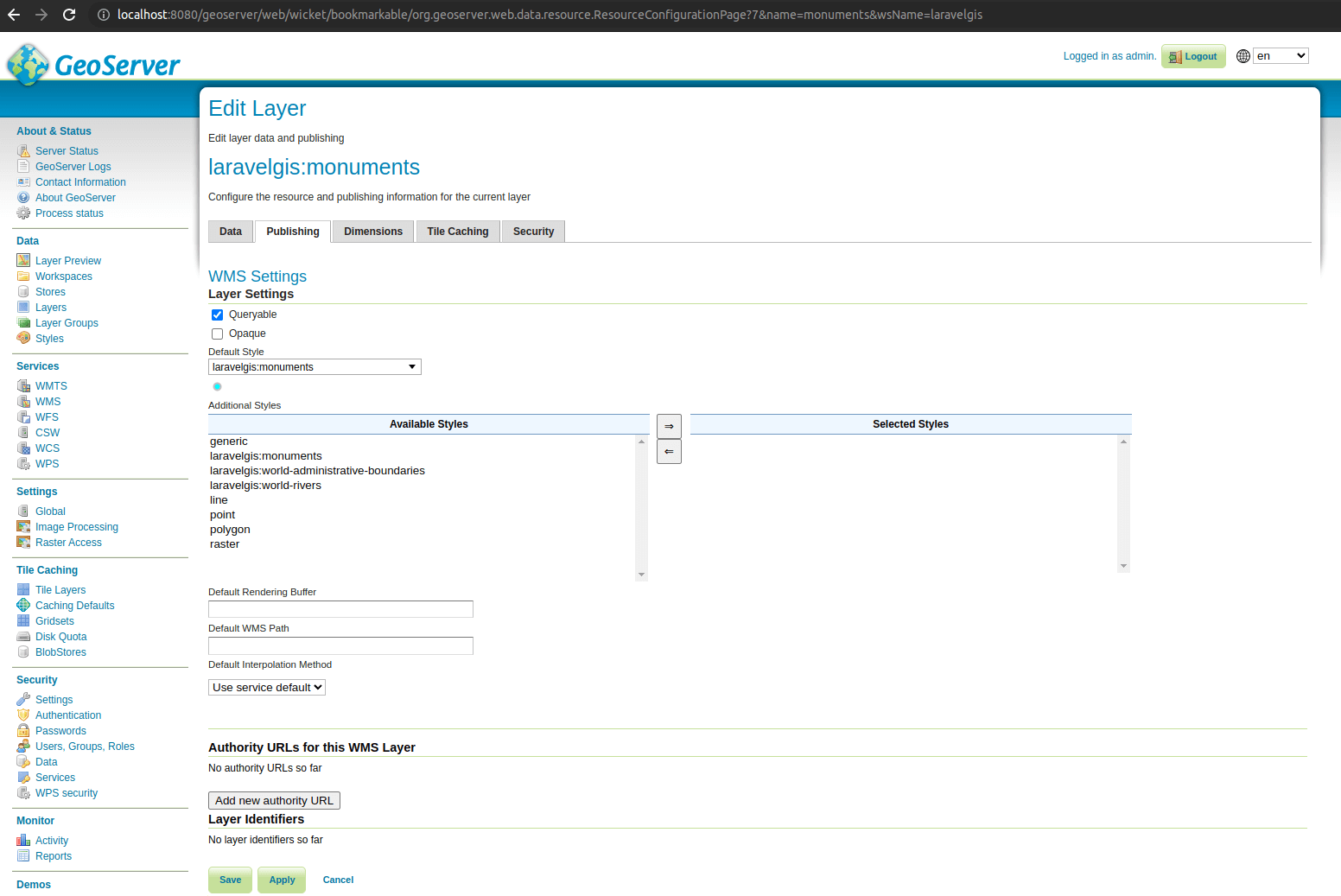Image resolution: width=1341 pixels, height=896 pixels.
Task: Click the Activity chart icon
Action: [x=23, y=841]
